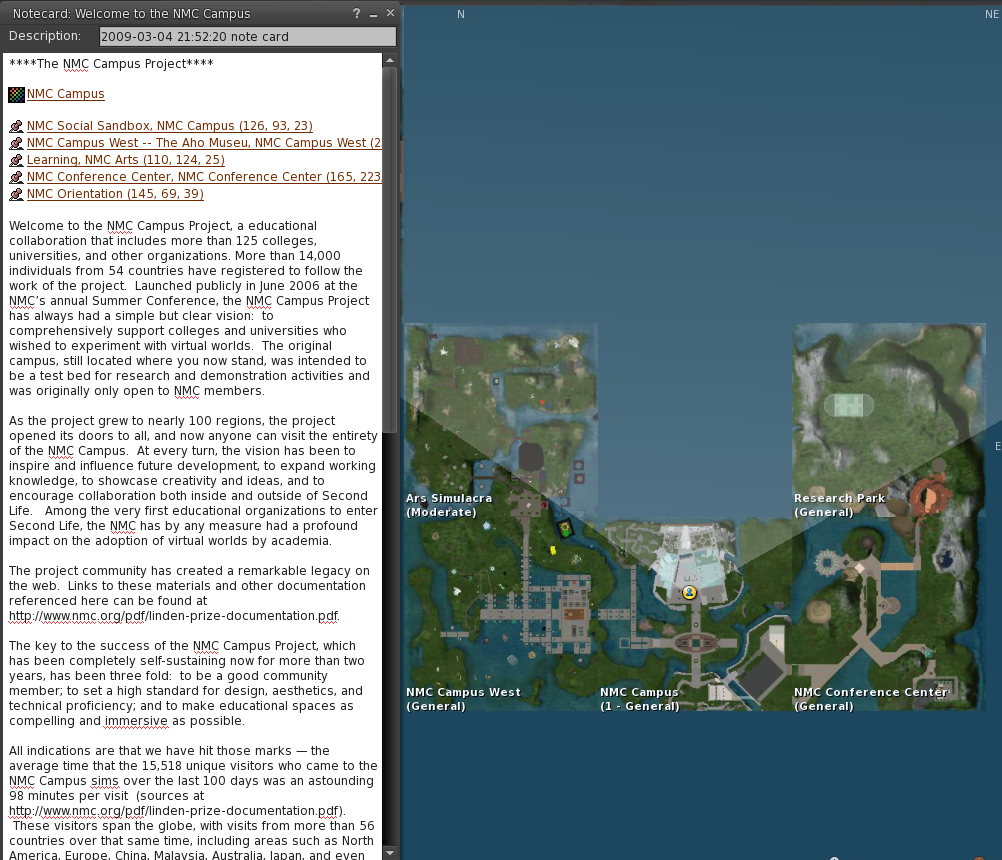
Task: Open the Learning, NMC Arts landmark link
Action: coord(126,160)
